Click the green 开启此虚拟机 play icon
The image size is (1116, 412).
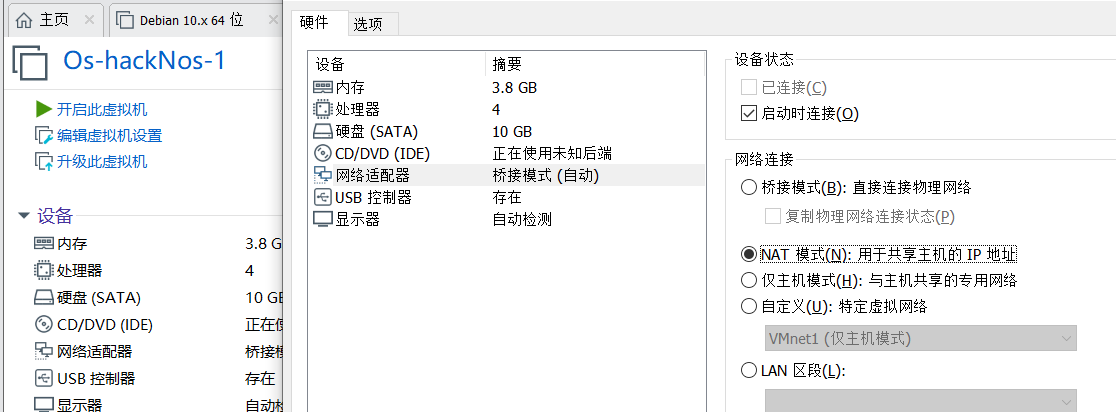click(43, 109)
